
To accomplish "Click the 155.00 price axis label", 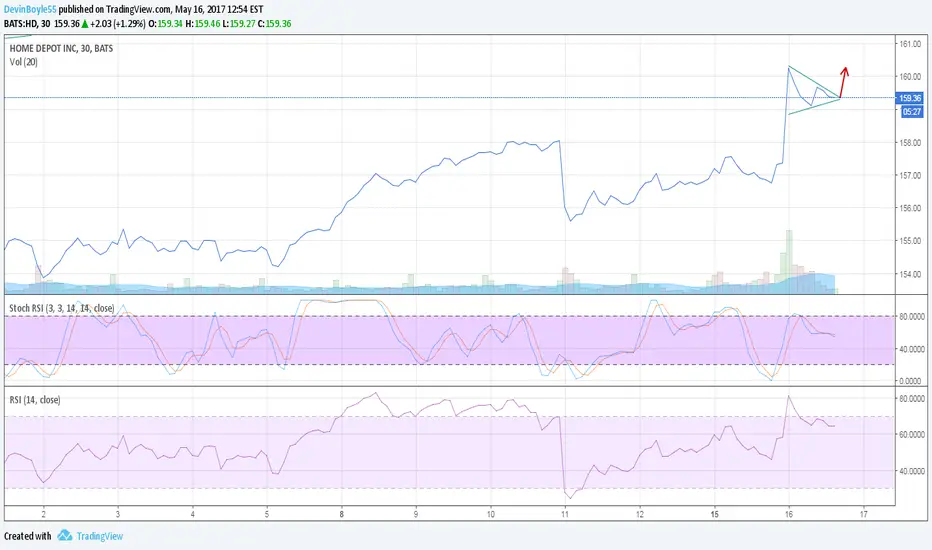I will click(910, 241).
